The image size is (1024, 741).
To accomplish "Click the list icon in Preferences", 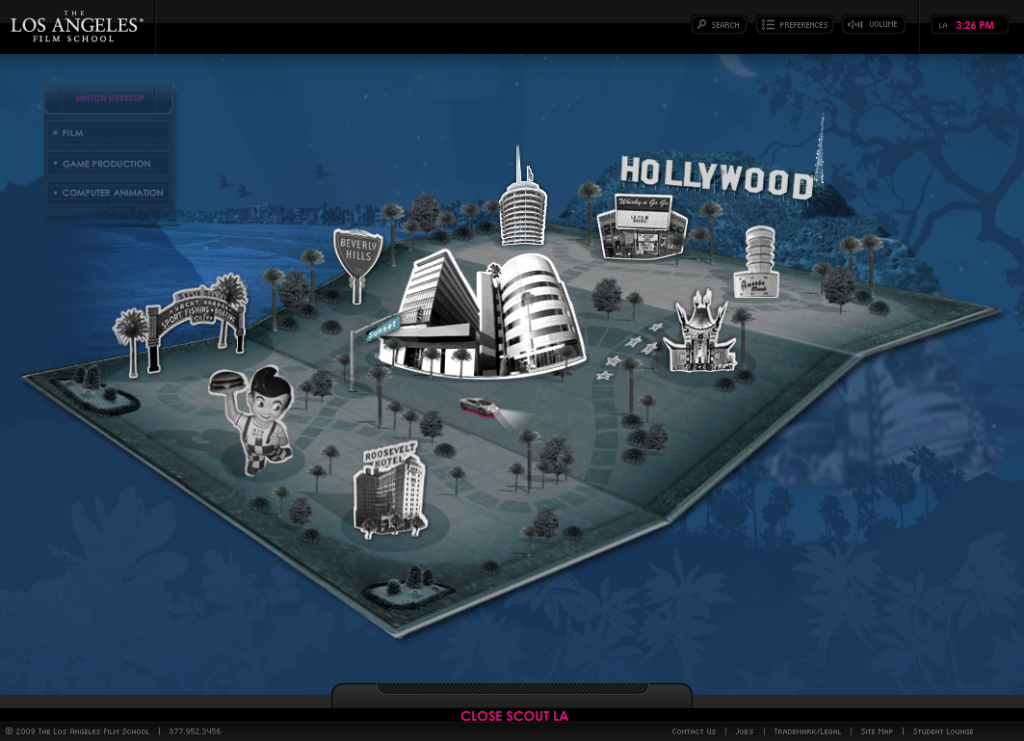I will pos(768,24).
